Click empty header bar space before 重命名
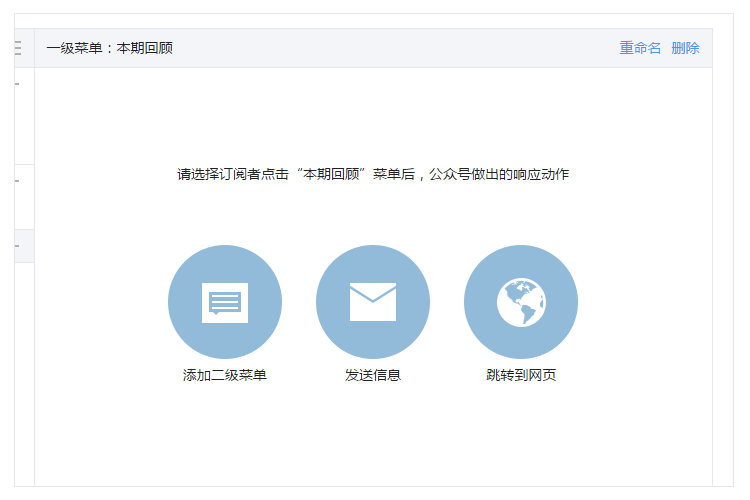 pyautogui.click(x=400, y=48)
